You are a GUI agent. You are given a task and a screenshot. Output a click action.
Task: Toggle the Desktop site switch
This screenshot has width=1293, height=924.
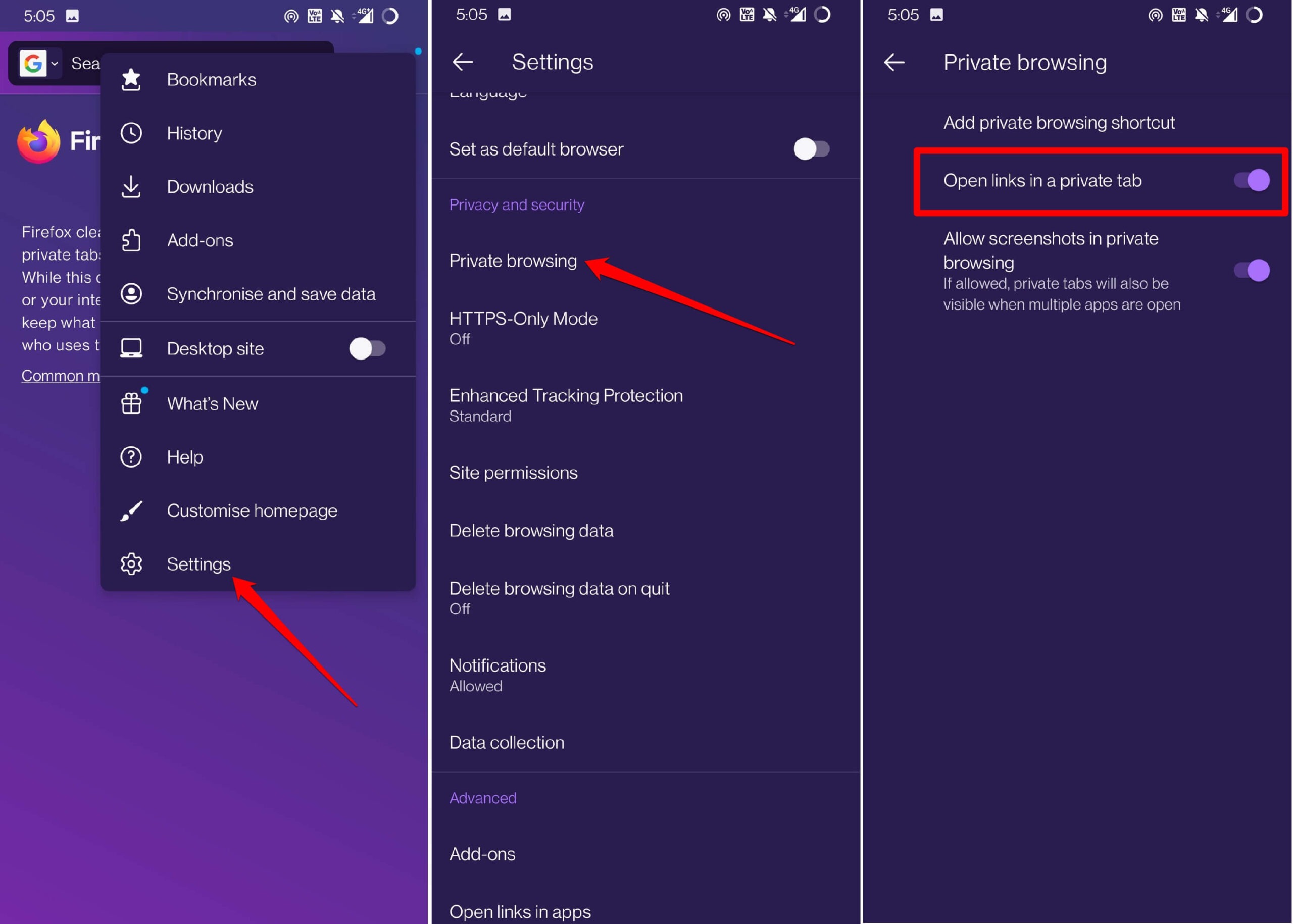coord(367,348)
